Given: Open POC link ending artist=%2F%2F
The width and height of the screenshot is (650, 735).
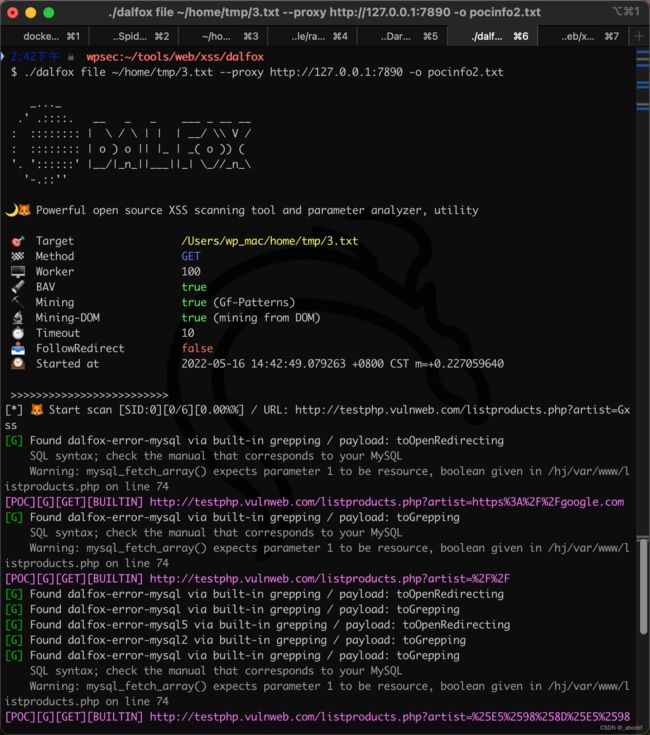Looking at the screenshot, I should (x=329, y=579).
